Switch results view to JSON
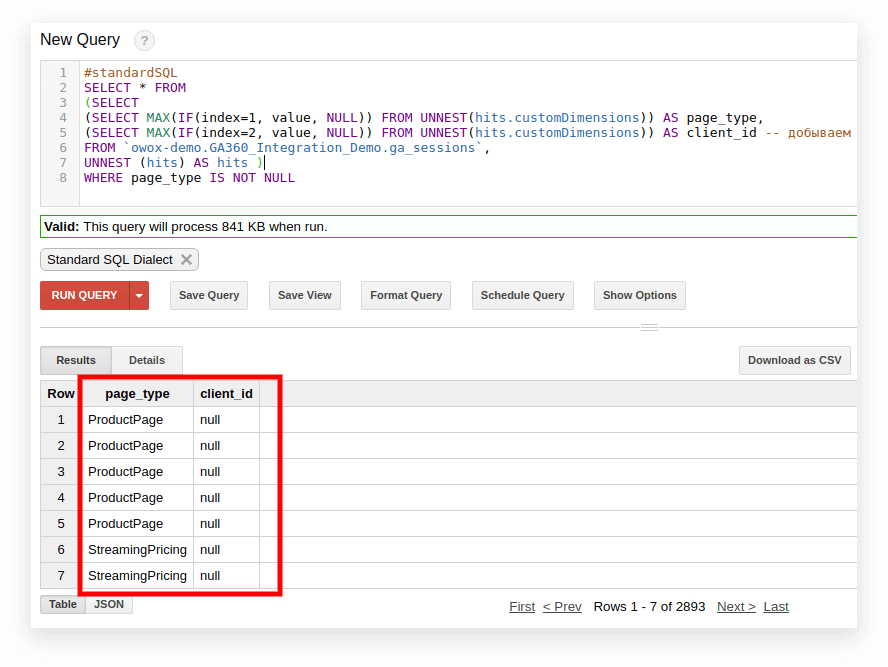Viewport: 888px width, 667px height. click(x=108, y=604)
